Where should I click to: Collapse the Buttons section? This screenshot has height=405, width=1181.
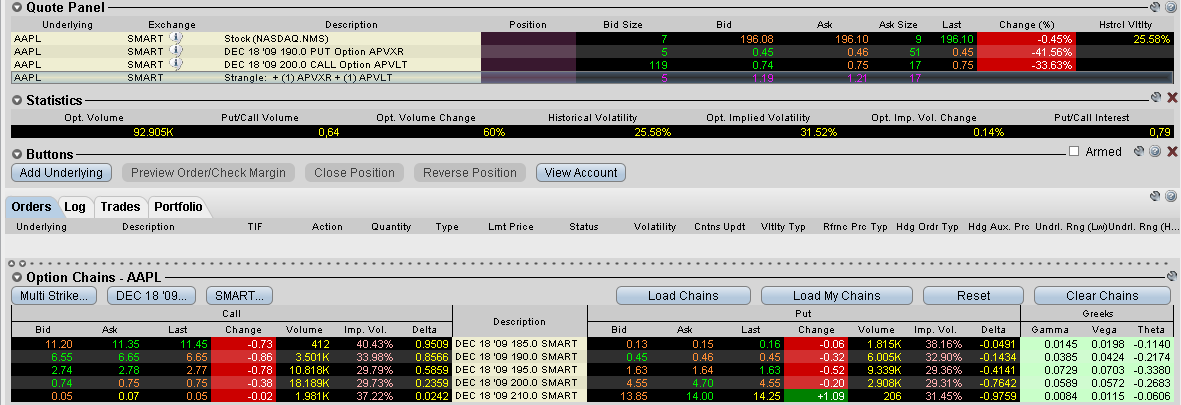click(x=17, y=154)
